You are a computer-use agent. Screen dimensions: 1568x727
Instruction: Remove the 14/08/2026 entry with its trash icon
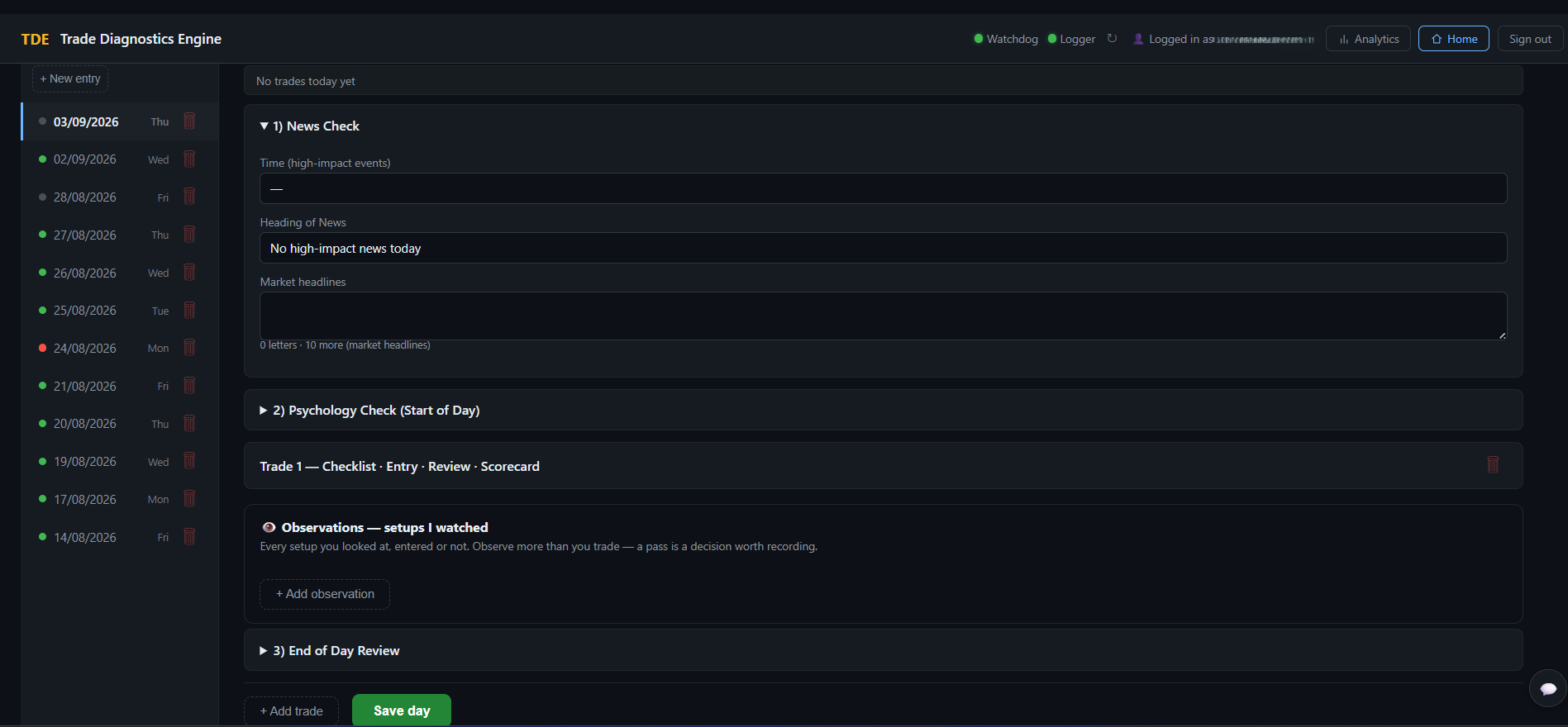tap(189, 537)
